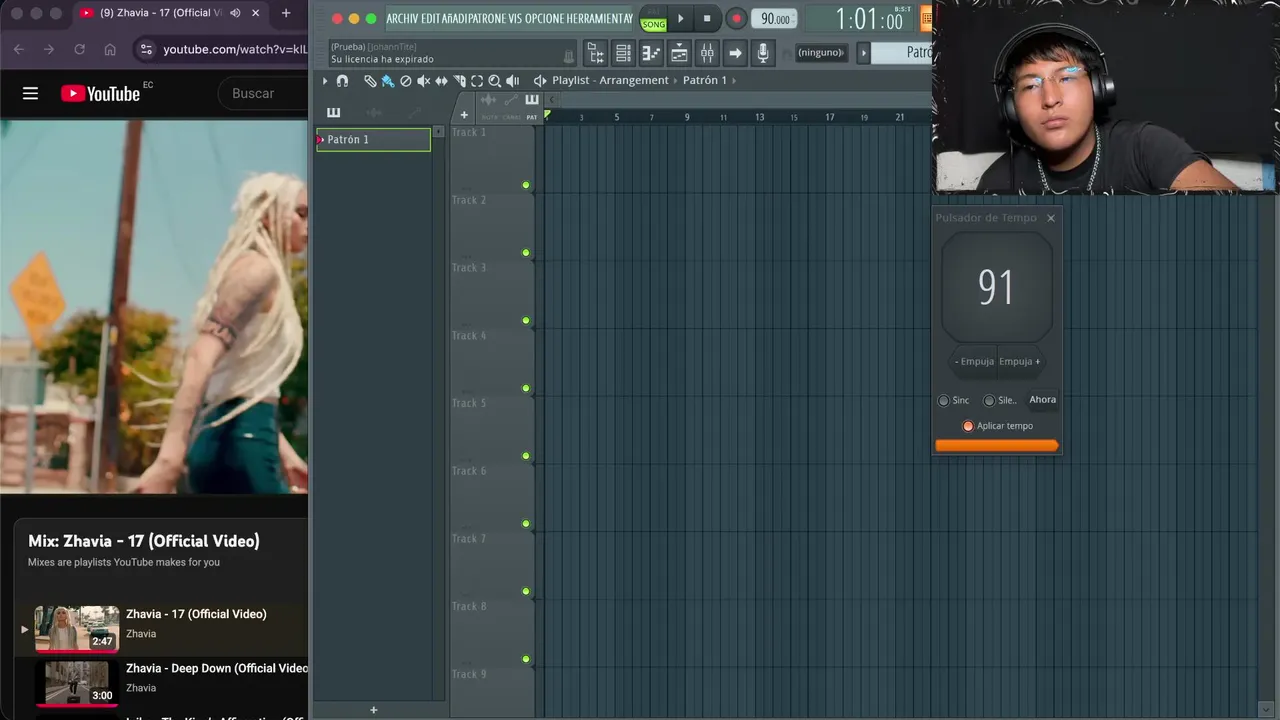Enable the Sinc option in tempo tapper

pyautogui.click(x=943, y=400)
